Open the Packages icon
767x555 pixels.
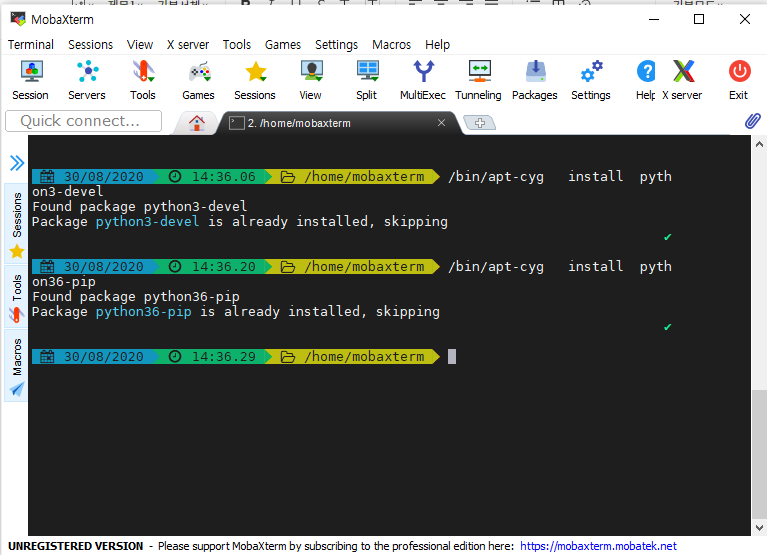click(x=535, y=80)
